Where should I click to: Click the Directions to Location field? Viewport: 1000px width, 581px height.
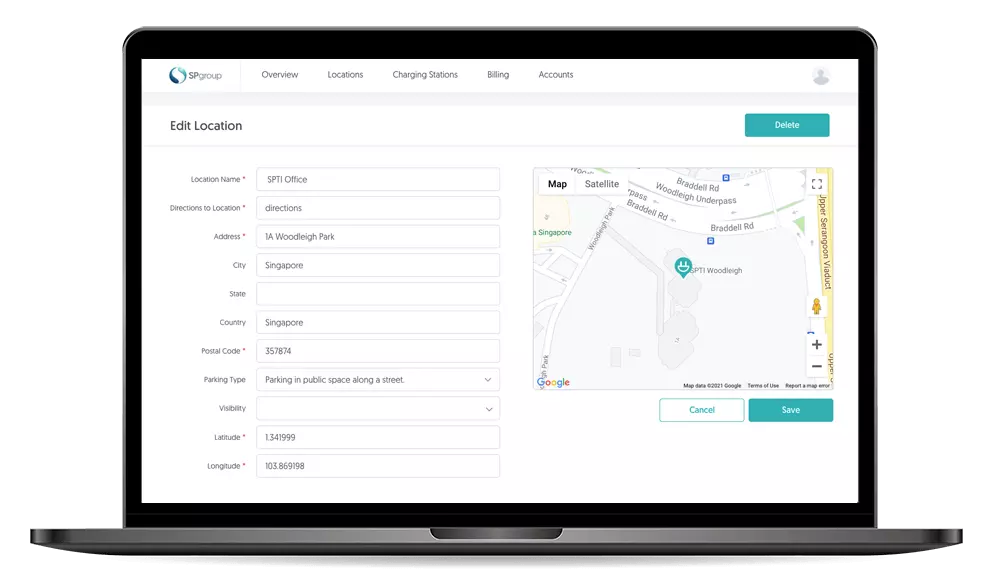(x=378, y=208)
